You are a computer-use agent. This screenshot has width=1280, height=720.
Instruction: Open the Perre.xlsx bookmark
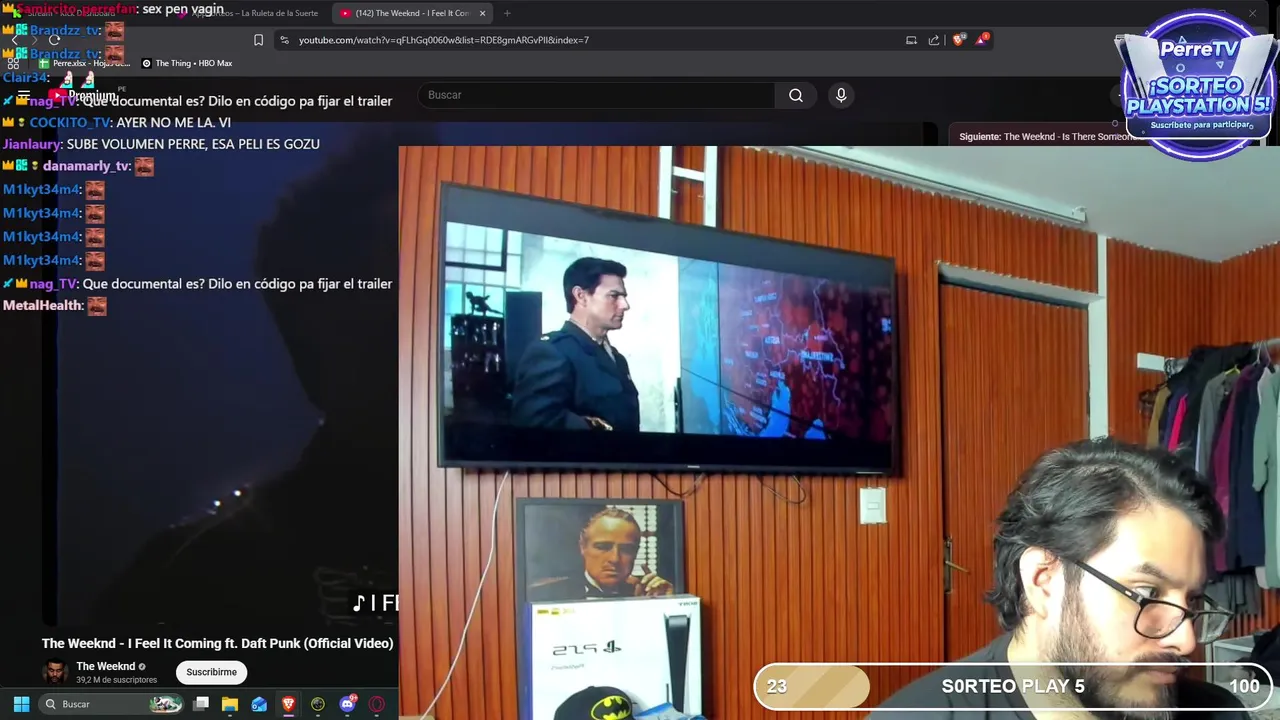point(84,63)
